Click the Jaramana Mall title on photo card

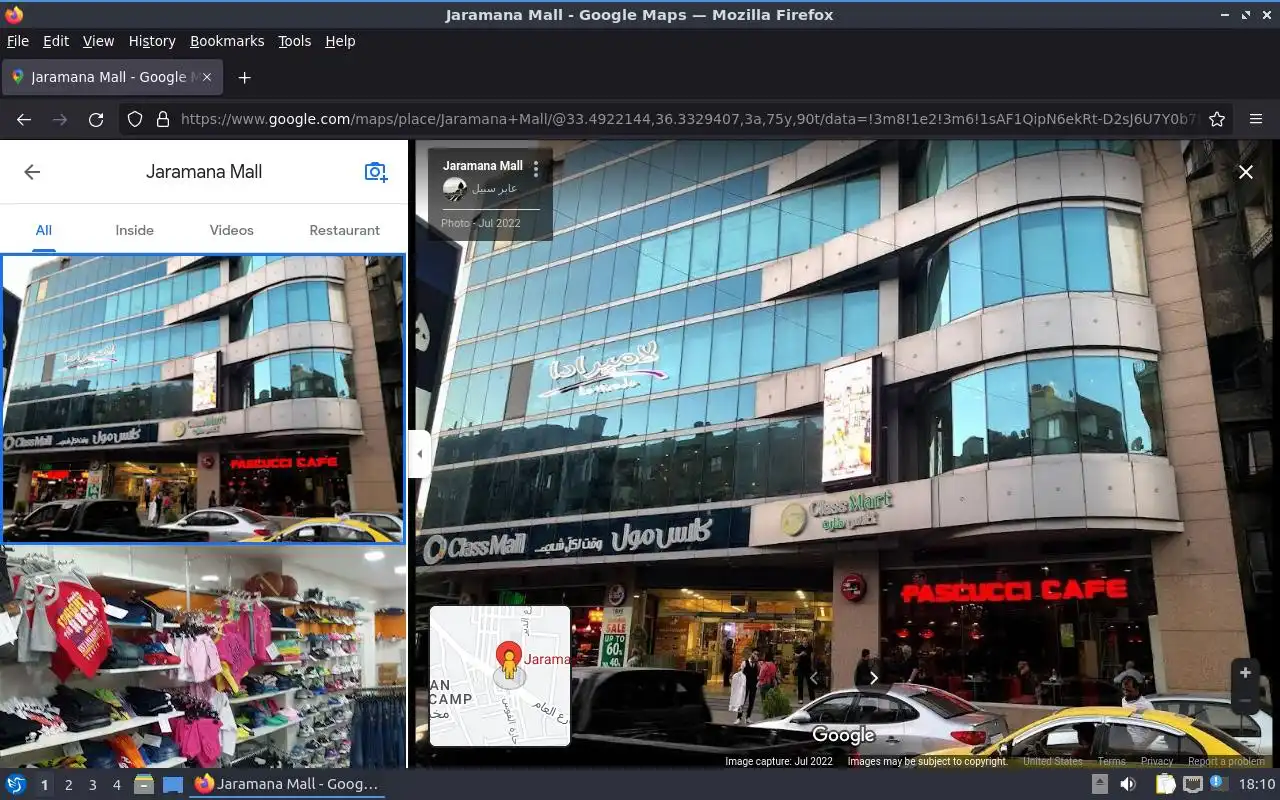tap(483, 166)
